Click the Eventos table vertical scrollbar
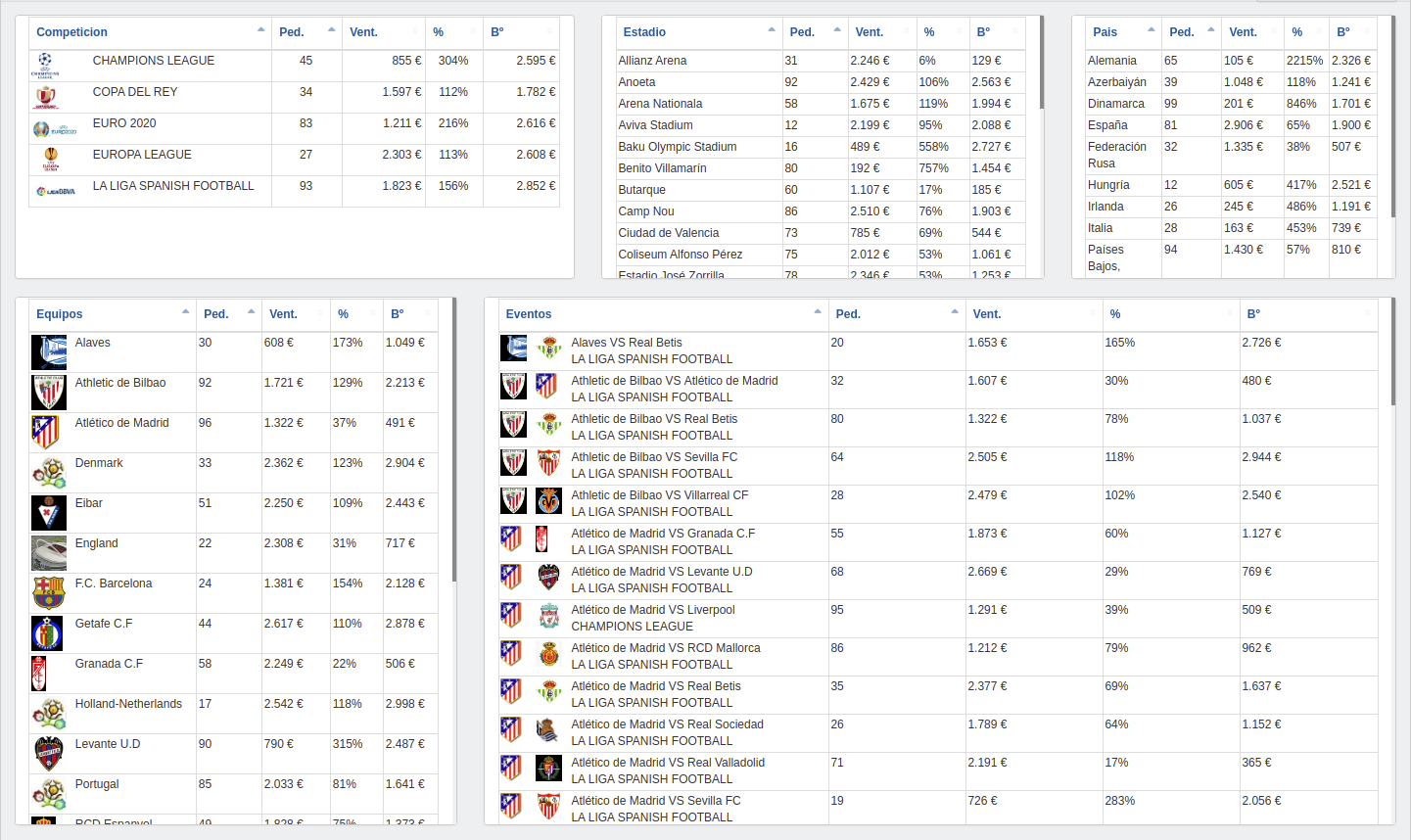 (x=1392, y=352)
